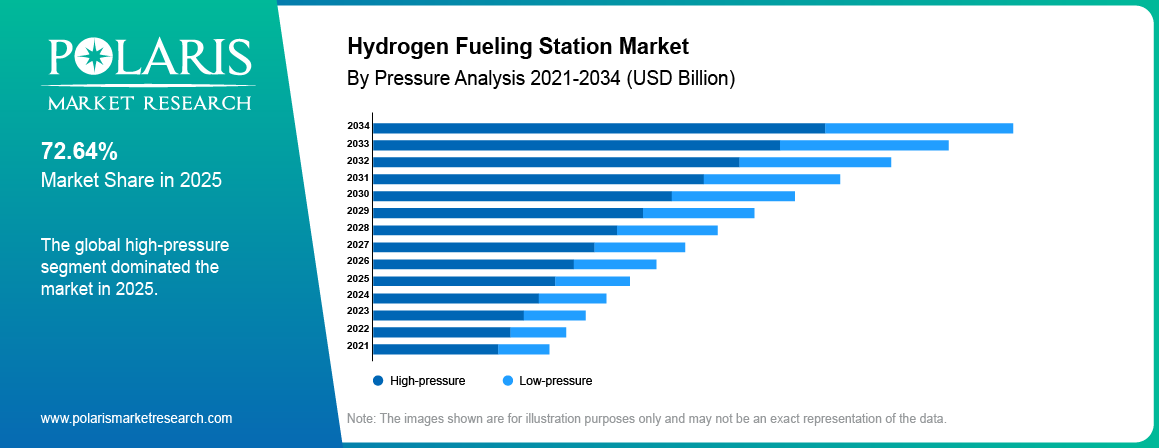Click the 72.64% market share figure

[79, 152]
